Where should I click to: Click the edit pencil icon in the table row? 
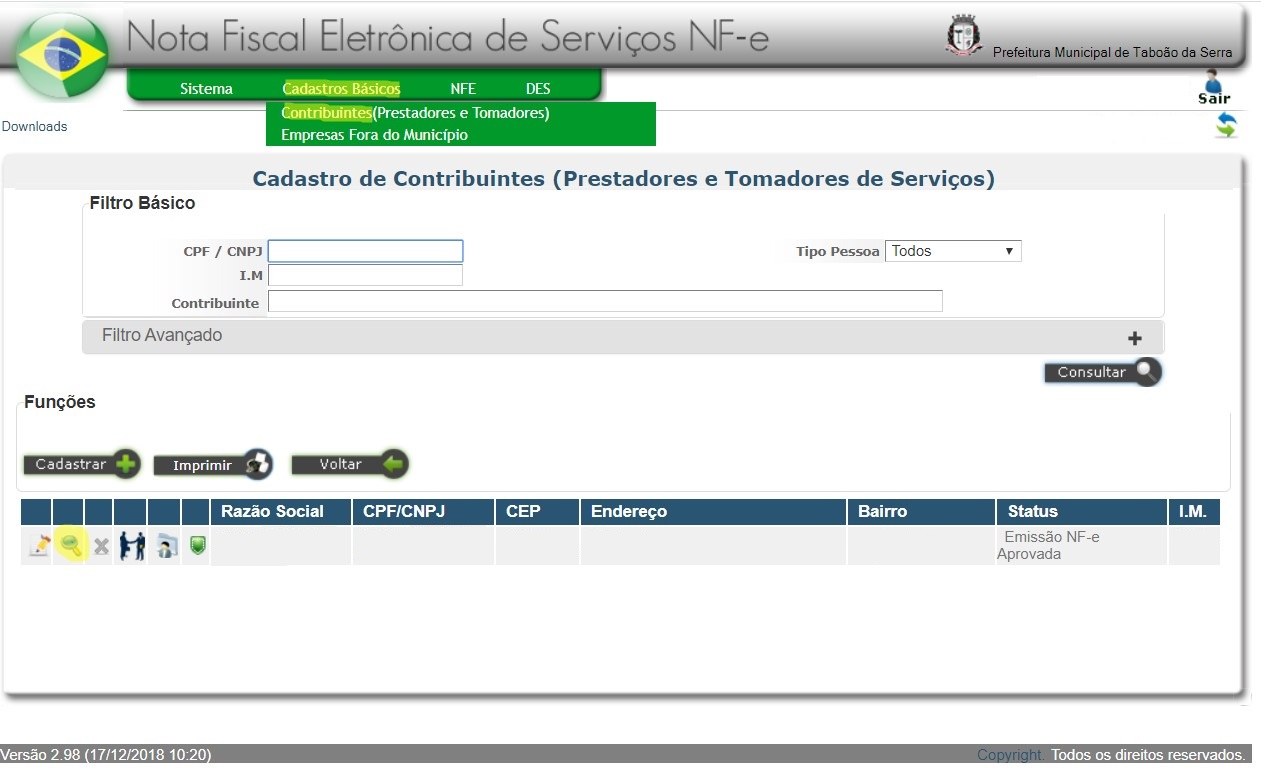(x=38, y=546)
